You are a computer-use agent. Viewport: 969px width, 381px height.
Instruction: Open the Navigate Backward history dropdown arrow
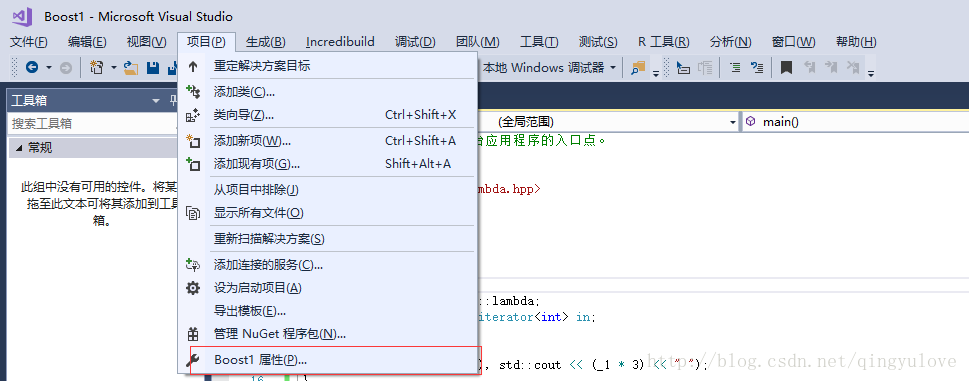pyautogui.click(x=48, y=67)
